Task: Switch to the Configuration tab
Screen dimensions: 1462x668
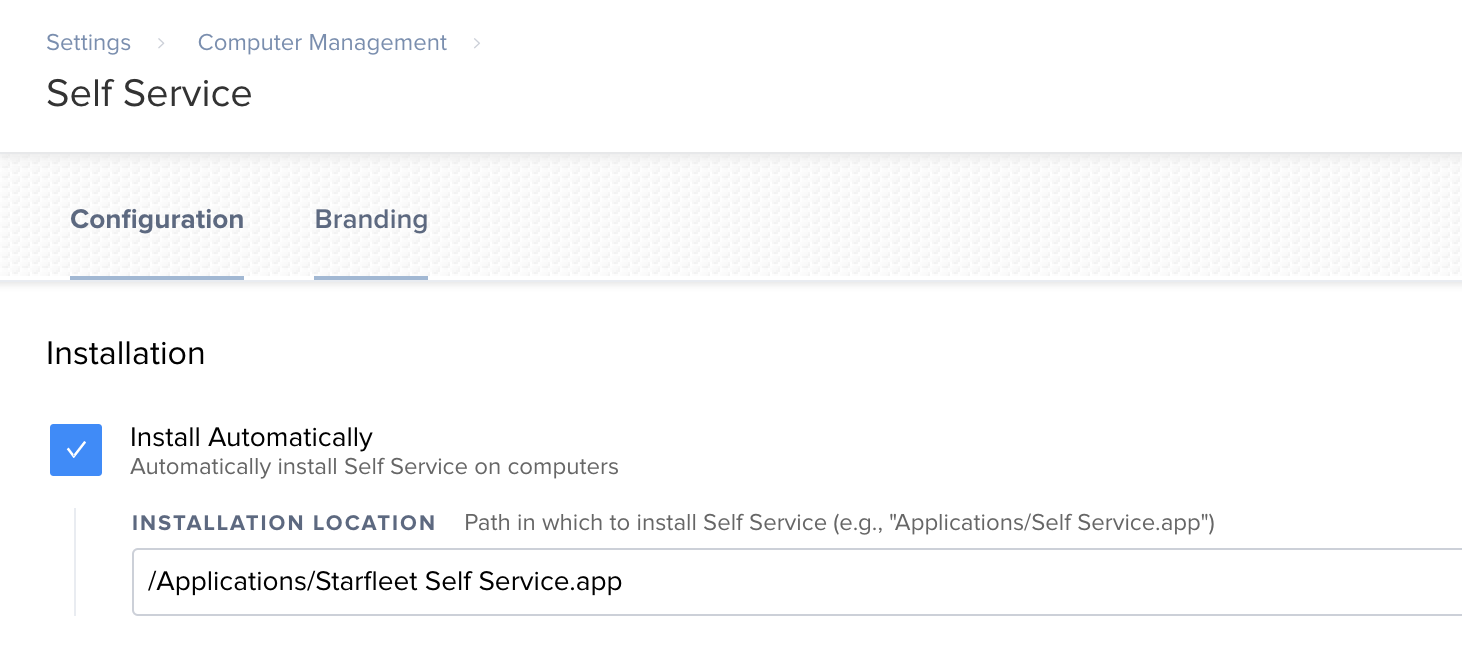Action: coord(157,219)
